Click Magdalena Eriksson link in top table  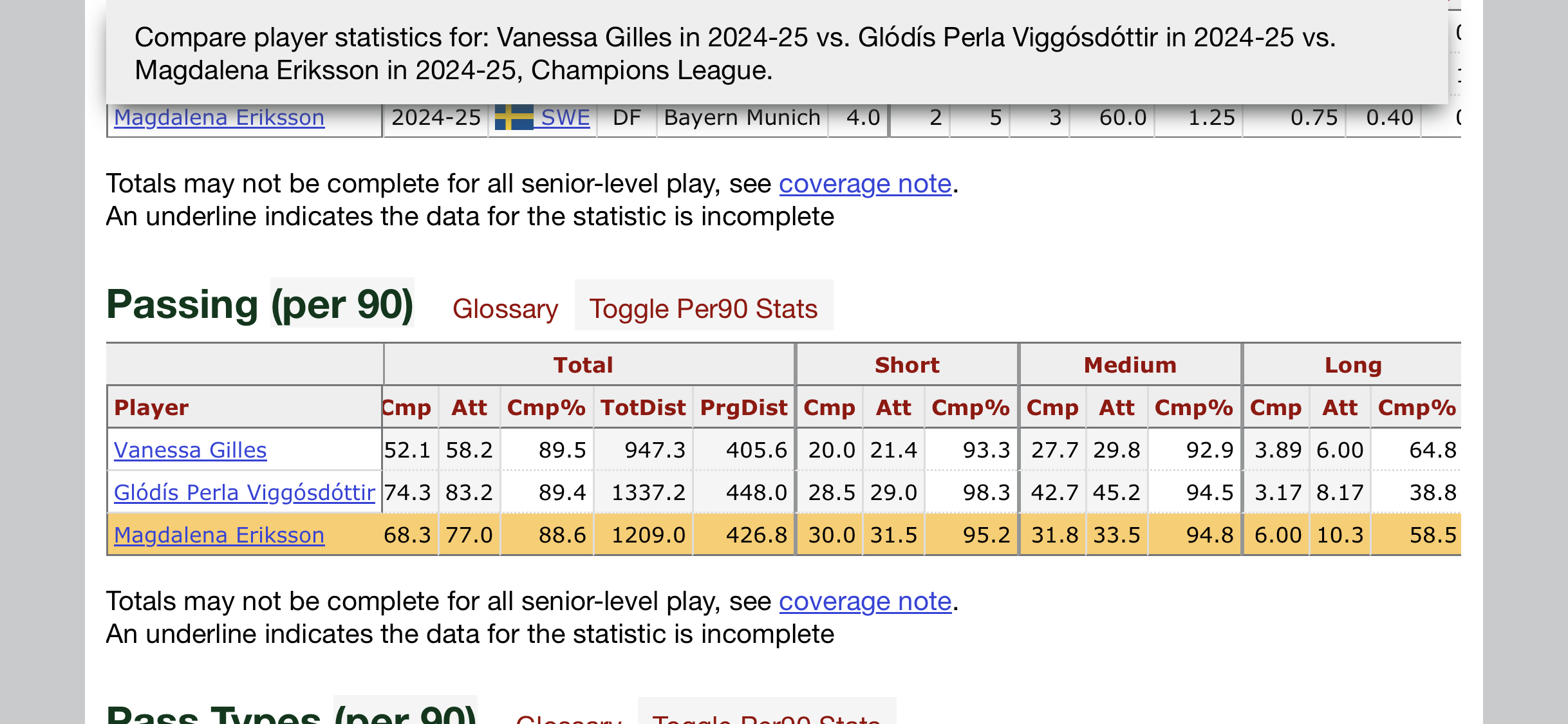tap(219, 117)
